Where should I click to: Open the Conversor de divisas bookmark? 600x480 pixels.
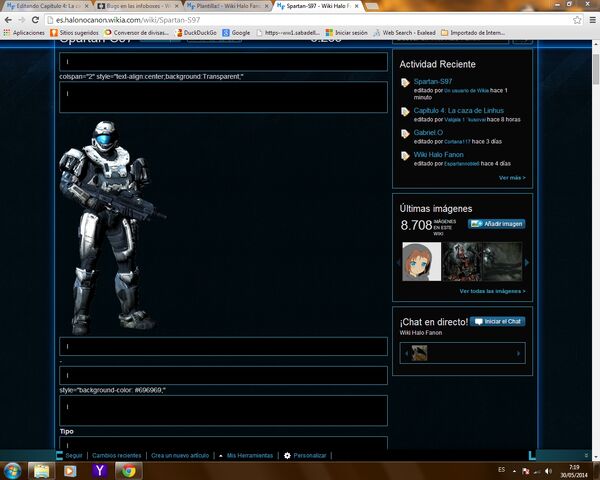click(137, 33)
